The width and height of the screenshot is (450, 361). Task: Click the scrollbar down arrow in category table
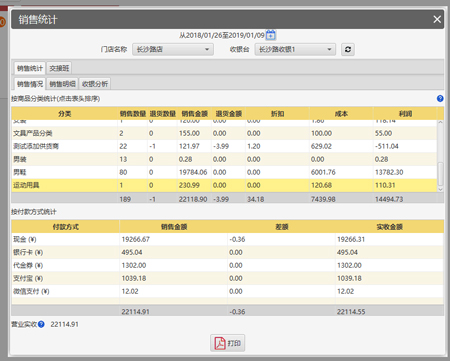(x=440, y=189)
